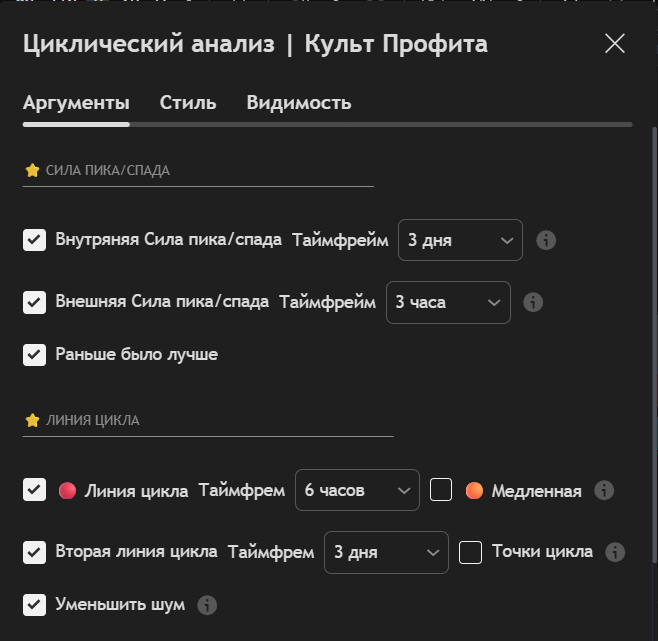Open the 3 часа timeframe dropdown

click(448, 302)
